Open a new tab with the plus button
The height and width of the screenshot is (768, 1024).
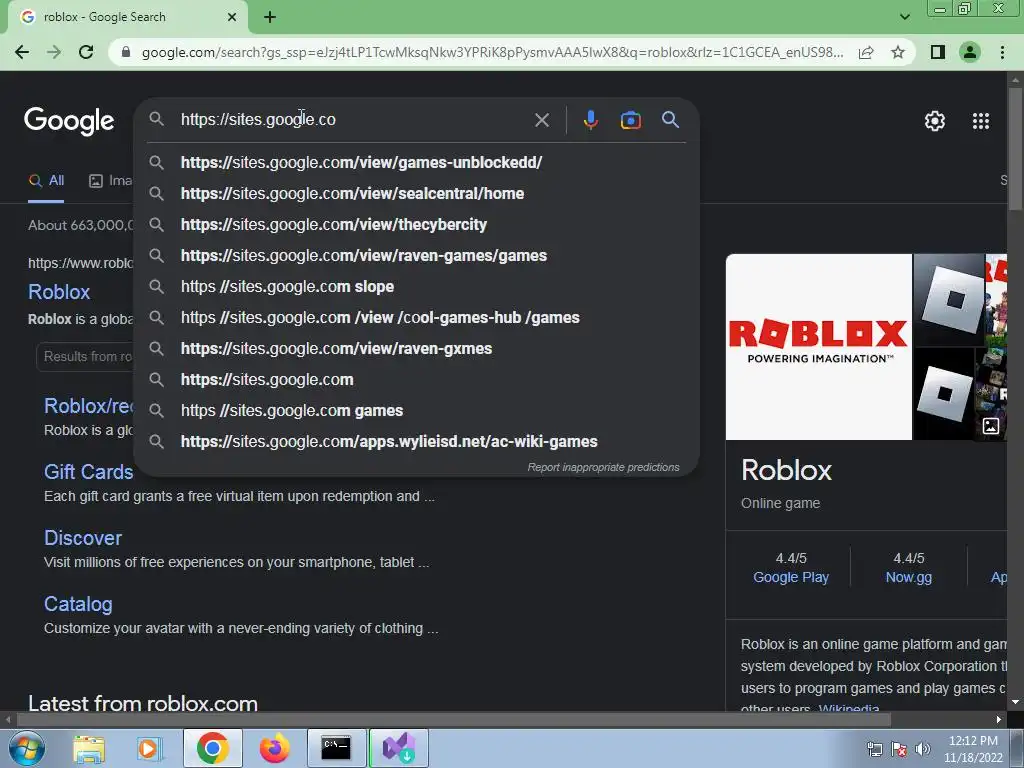(x=270, y=17)
